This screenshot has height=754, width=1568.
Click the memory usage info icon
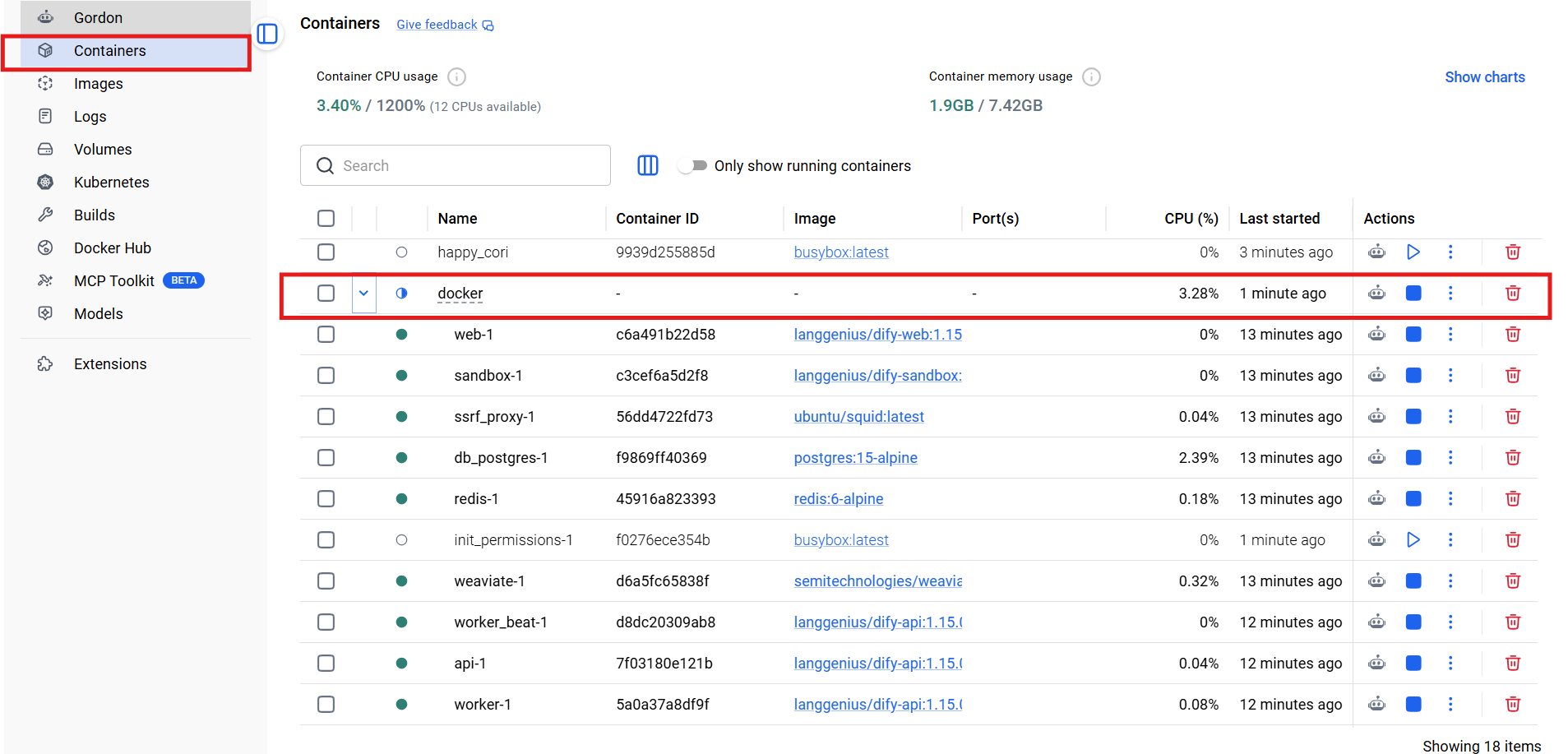pyautogui.click(x=1091, y=76)
